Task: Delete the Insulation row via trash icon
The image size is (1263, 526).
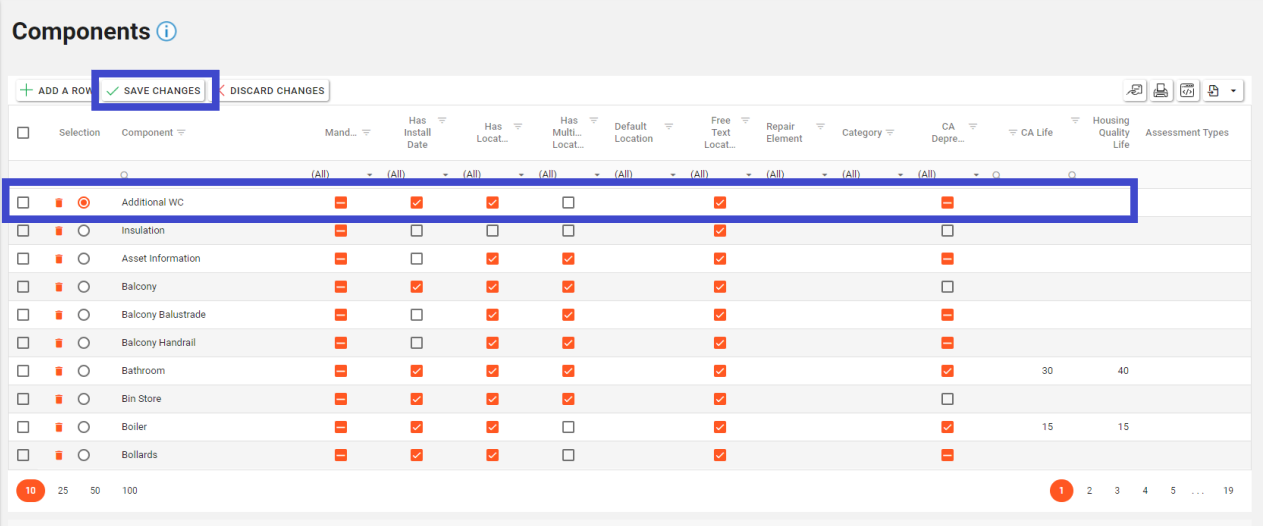Action: click(x=59, y=231)
